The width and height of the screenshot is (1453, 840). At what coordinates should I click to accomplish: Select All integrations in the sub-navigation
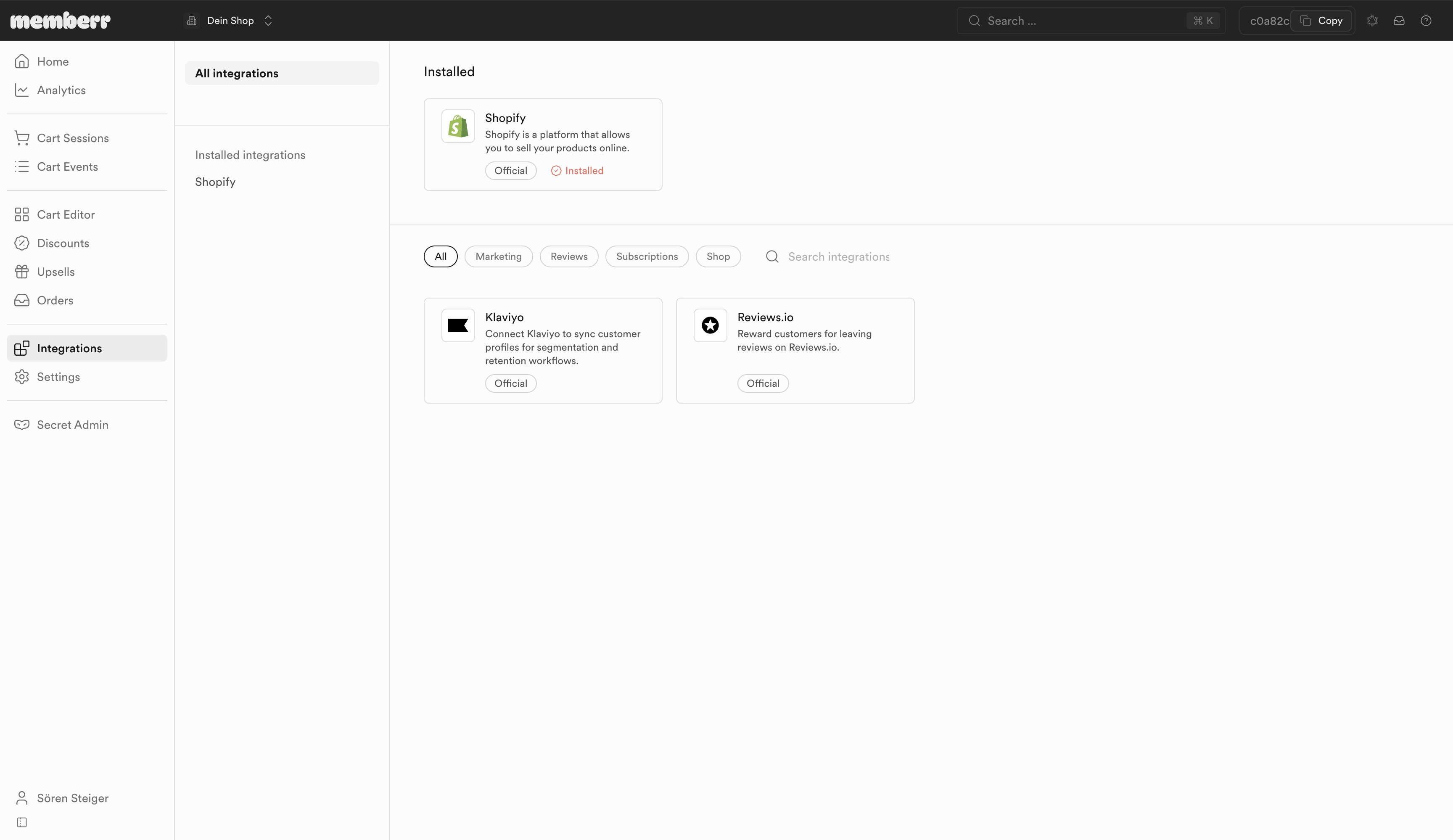click(x=282, y=73)
